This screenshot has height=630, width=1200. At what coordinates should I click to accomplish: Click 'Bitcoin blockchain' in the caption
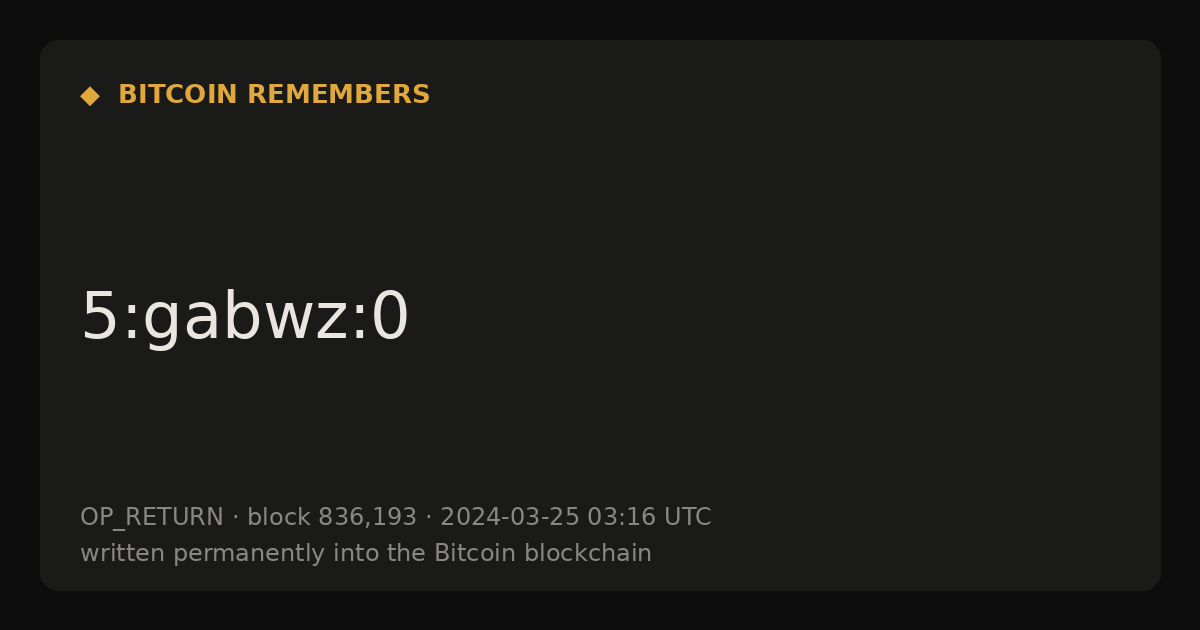tap(543, 553)
